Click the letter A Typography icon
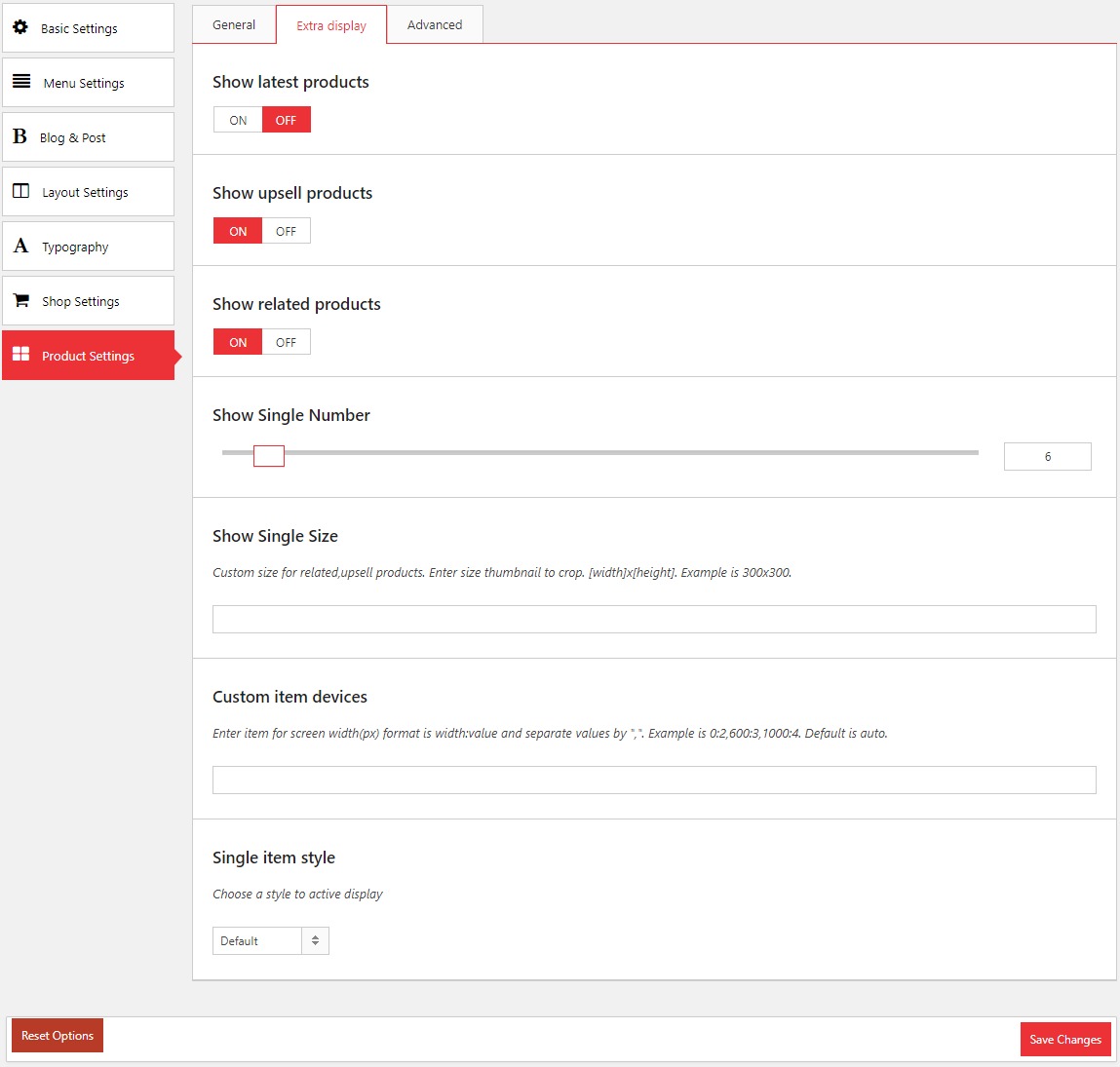This screenshot has width=1120, height=1067. tap(20, 246)
